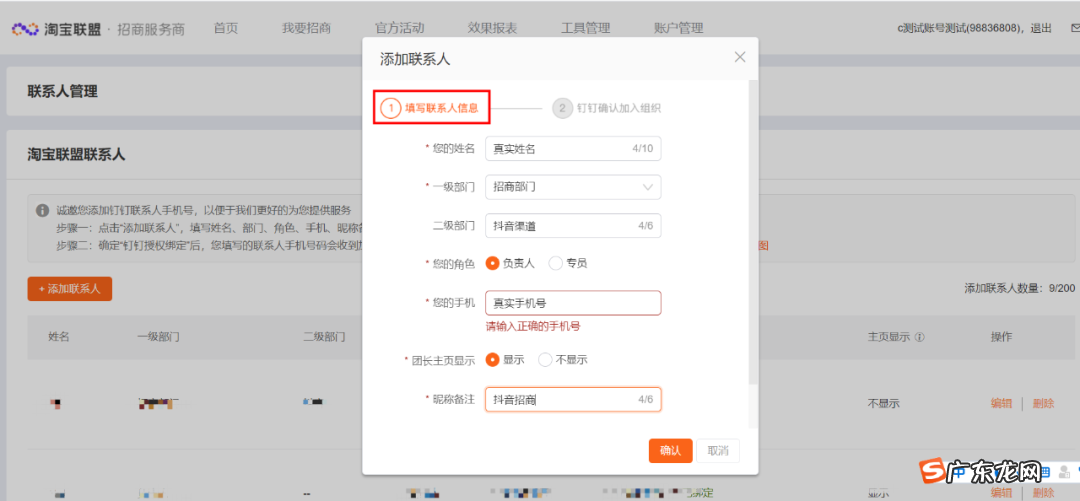Click the dialog's vertical scrollbar

point(754,232)
